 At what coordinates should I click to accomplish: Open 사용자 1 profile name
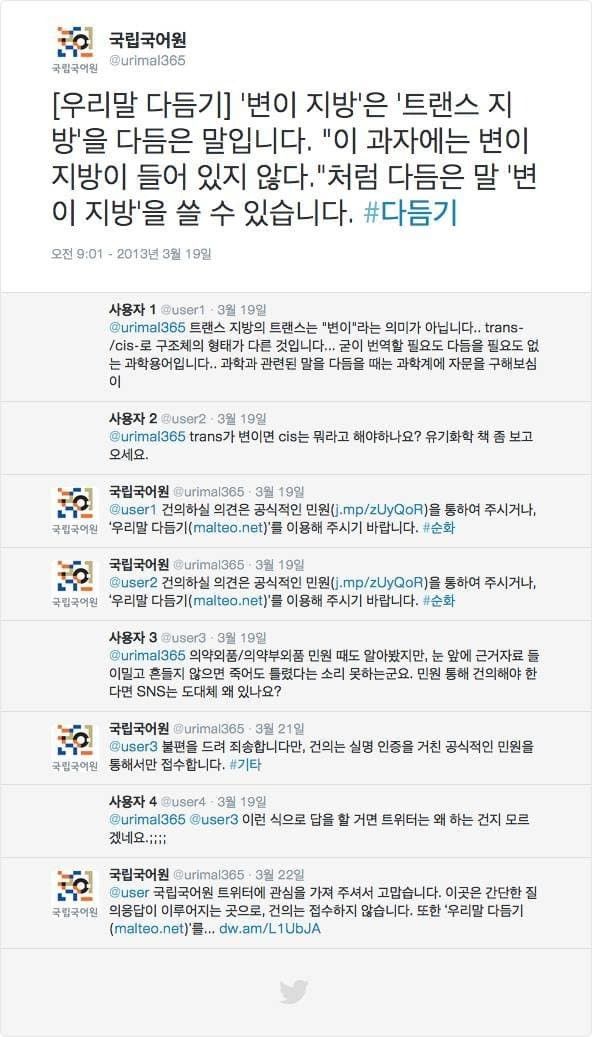point(133,309)
